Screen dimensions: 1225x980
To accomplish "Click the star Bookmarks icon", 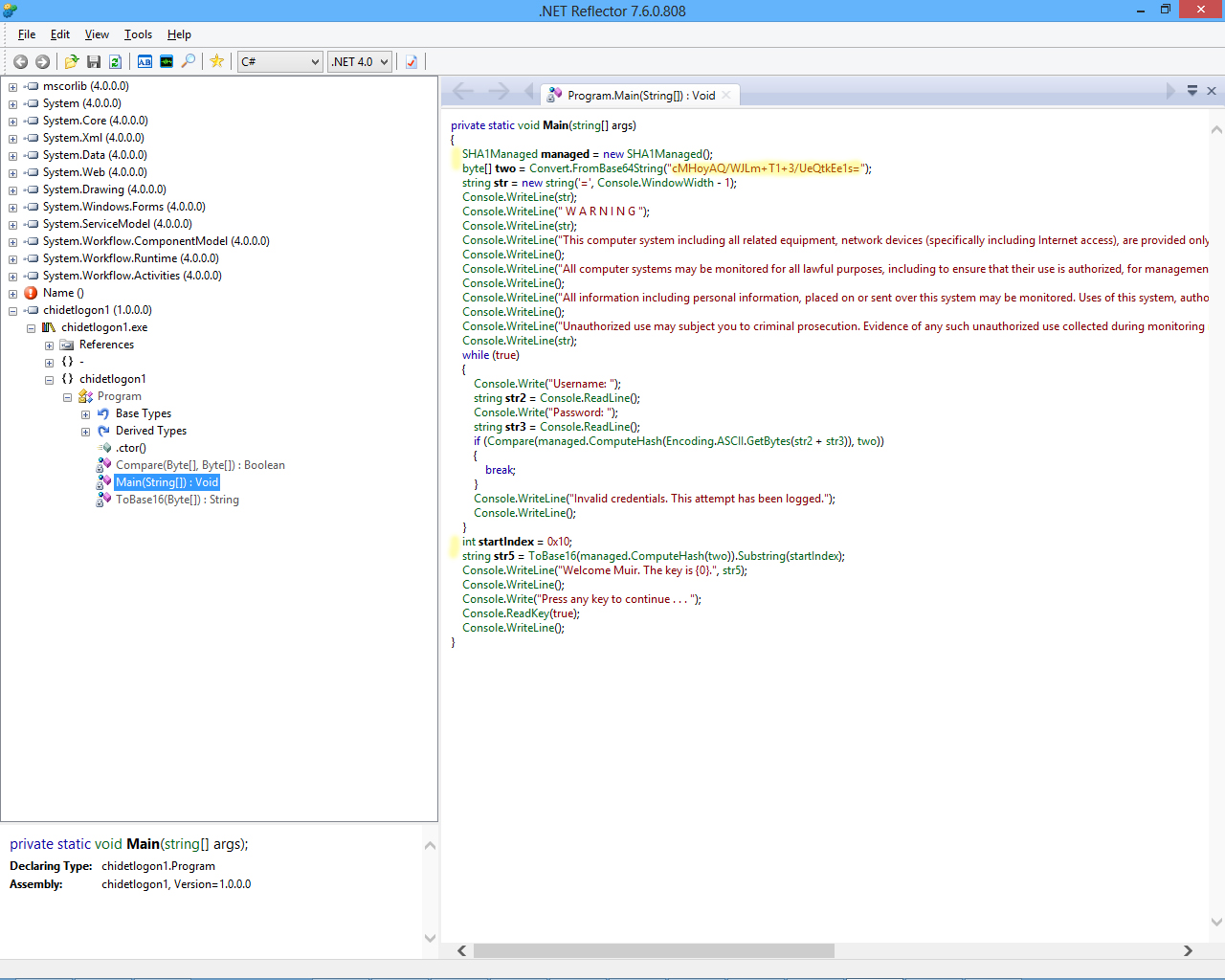I will (217, 61).
